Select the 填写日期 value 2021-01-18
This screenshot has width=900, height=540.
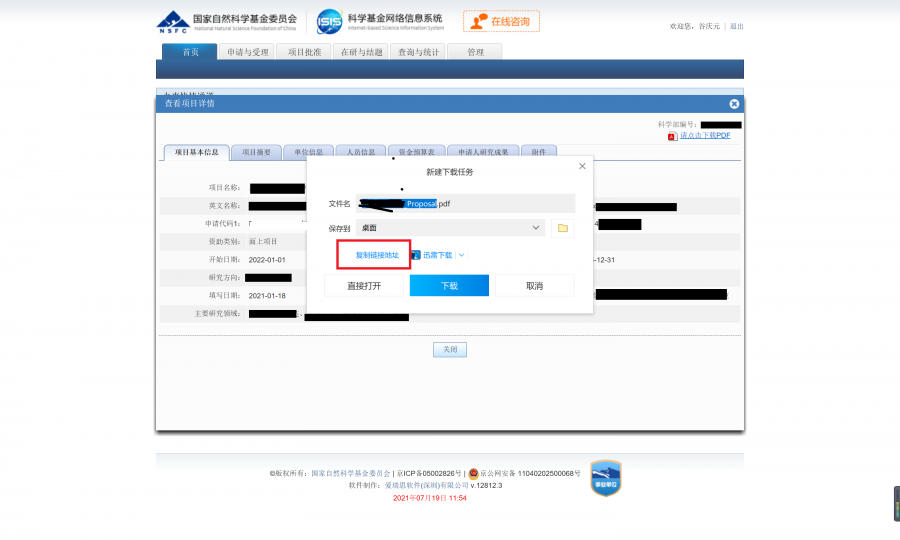[x=267, y=296]
